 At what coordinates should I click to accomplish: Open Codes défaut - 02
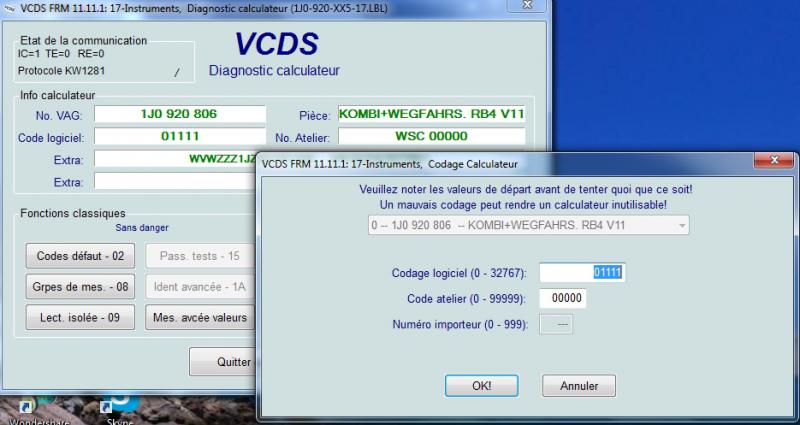tap(80, 256)
